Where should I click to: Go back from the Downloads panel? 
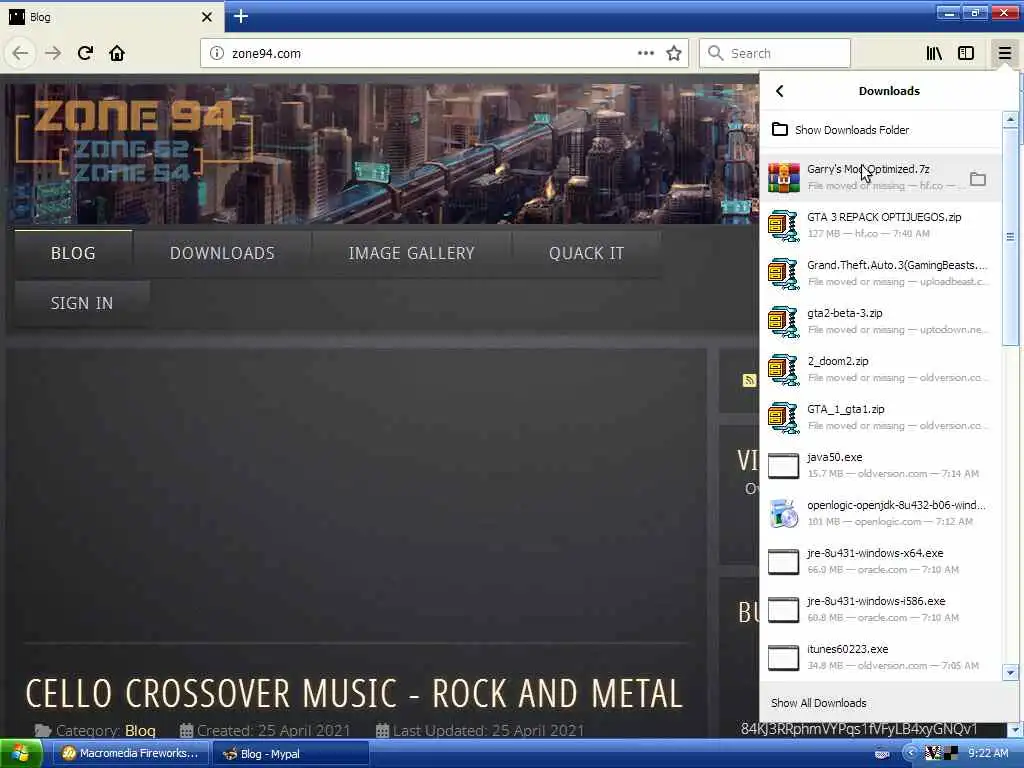780,91
